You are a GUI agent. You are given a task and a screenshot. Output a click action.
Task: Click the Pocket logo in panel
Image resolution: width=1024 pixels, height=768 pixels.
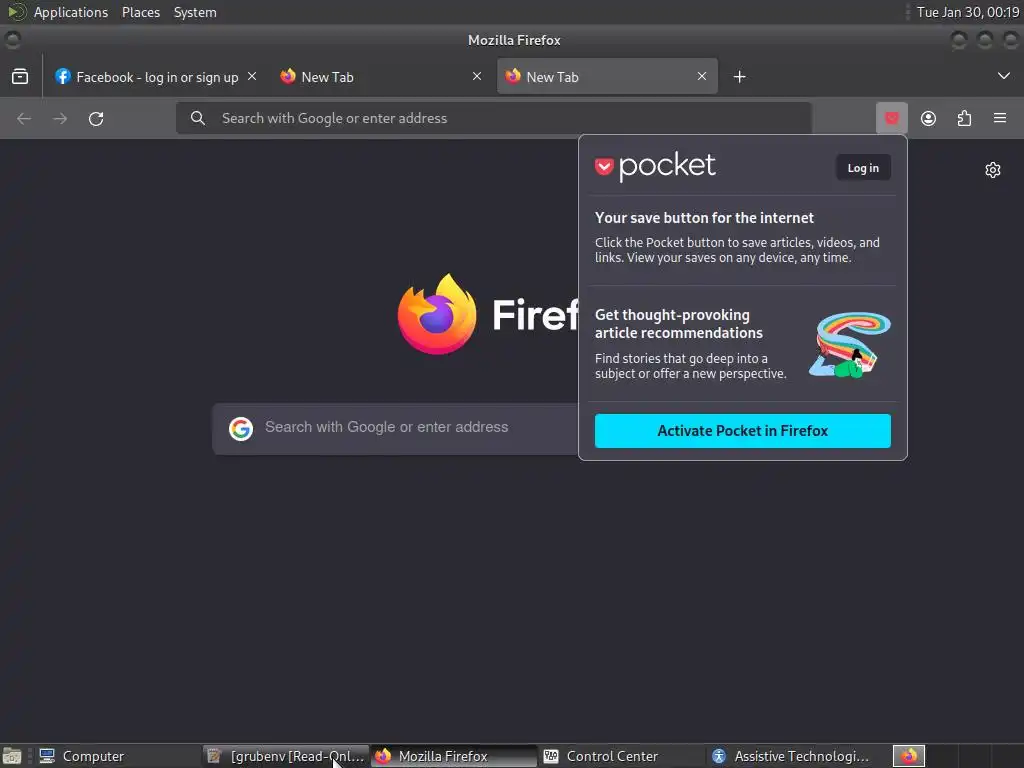[x=655, y=167]
